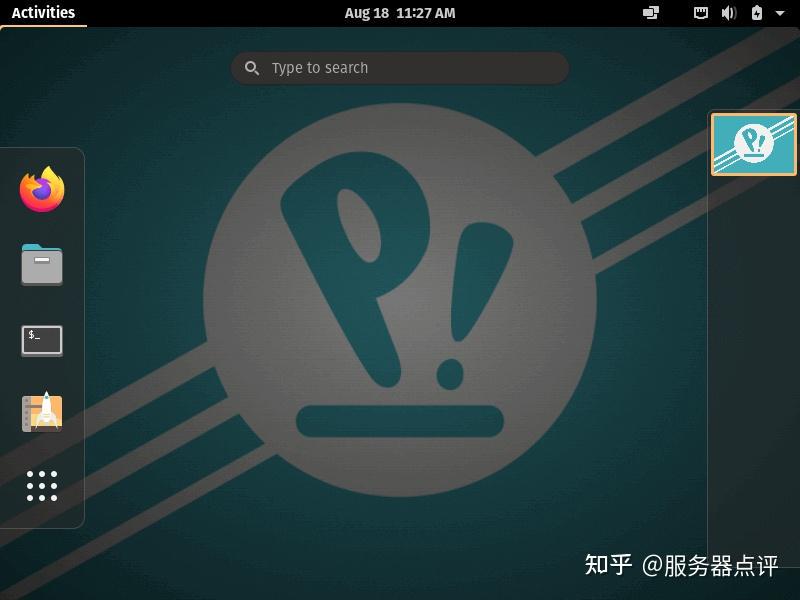Click the Activities button
Image resolution: width=800 pixels, height=600 pixels.
[x=43, y=13]
